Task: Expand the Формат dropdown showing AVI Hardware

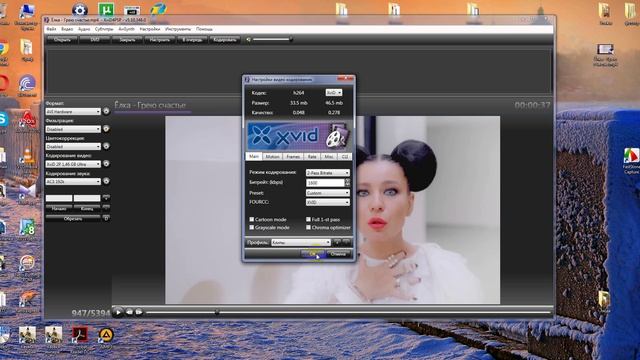Action: 73,111
